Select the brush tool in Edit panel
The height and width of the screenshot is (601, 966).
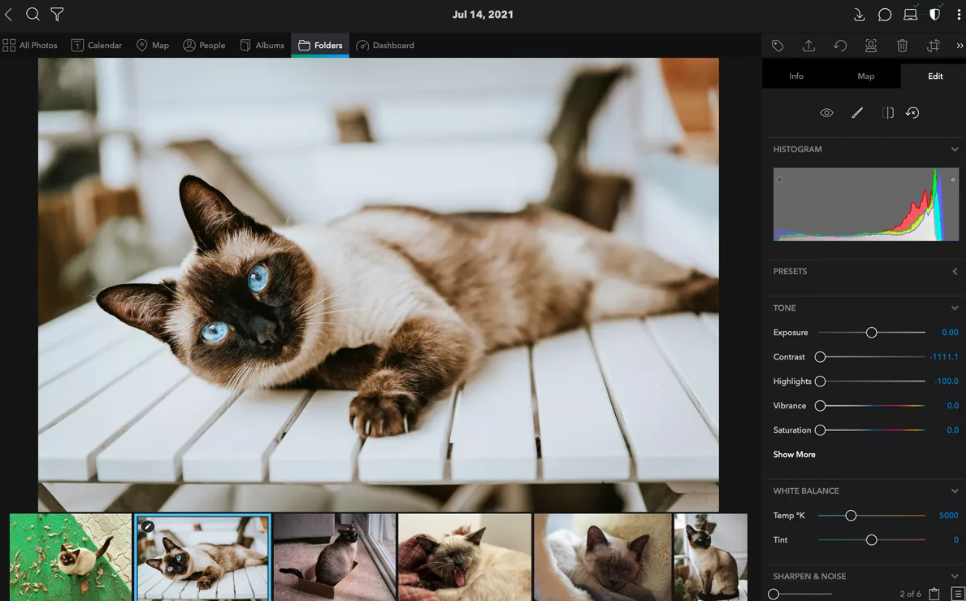click(x=857, y=113)
